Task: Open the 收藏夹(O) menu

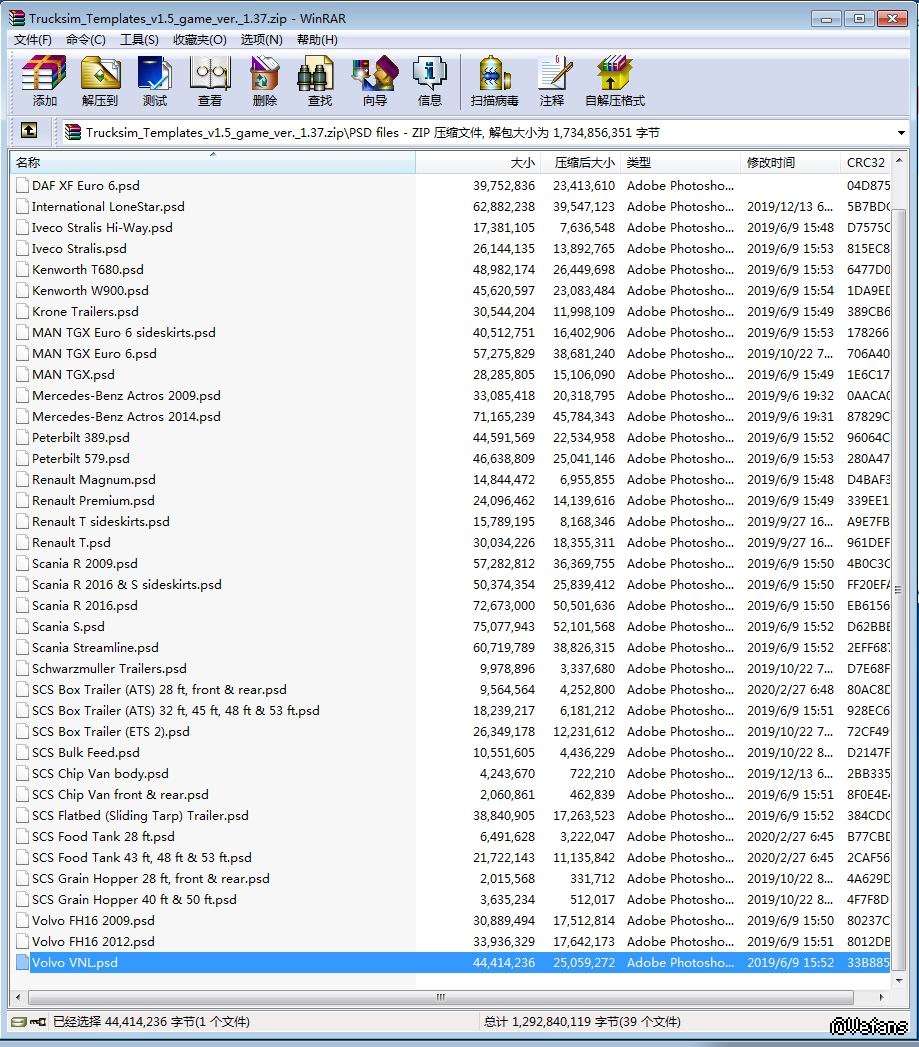Action: click(200, 40)
